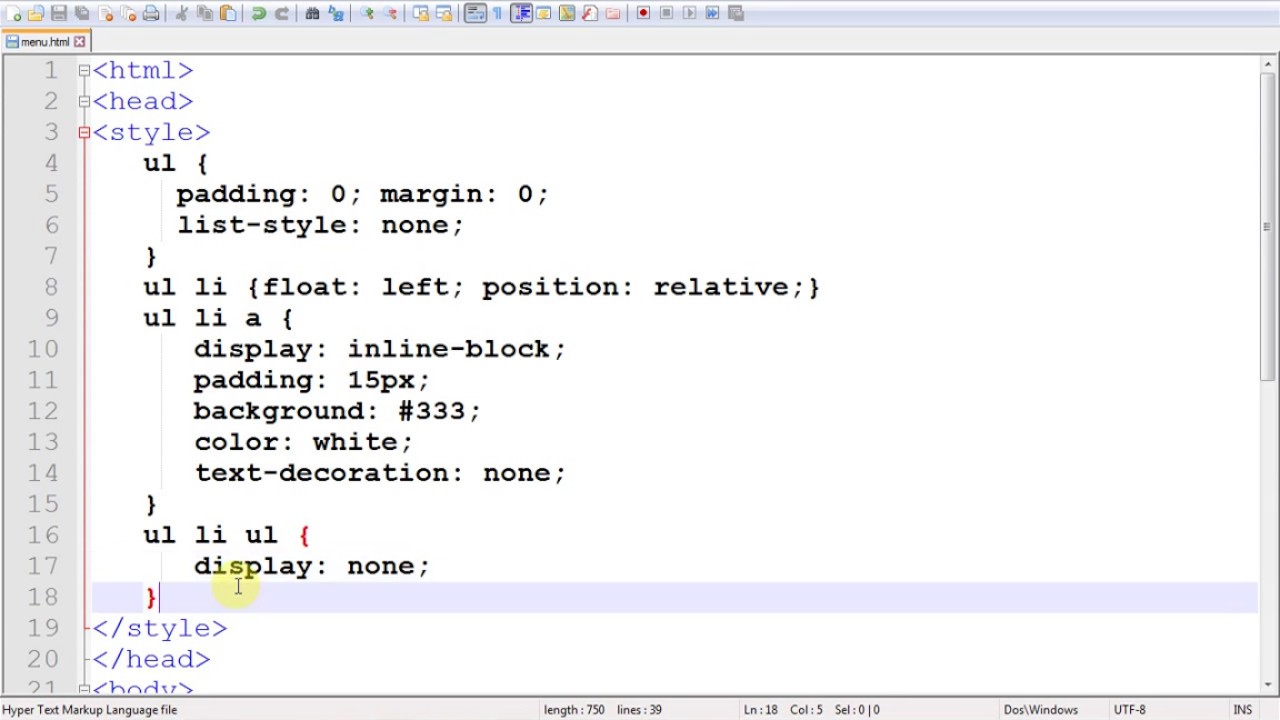Viewport: 1280px width, 720px height.
Task: Create a new file with toolbar icon
Action: point(13,13)
